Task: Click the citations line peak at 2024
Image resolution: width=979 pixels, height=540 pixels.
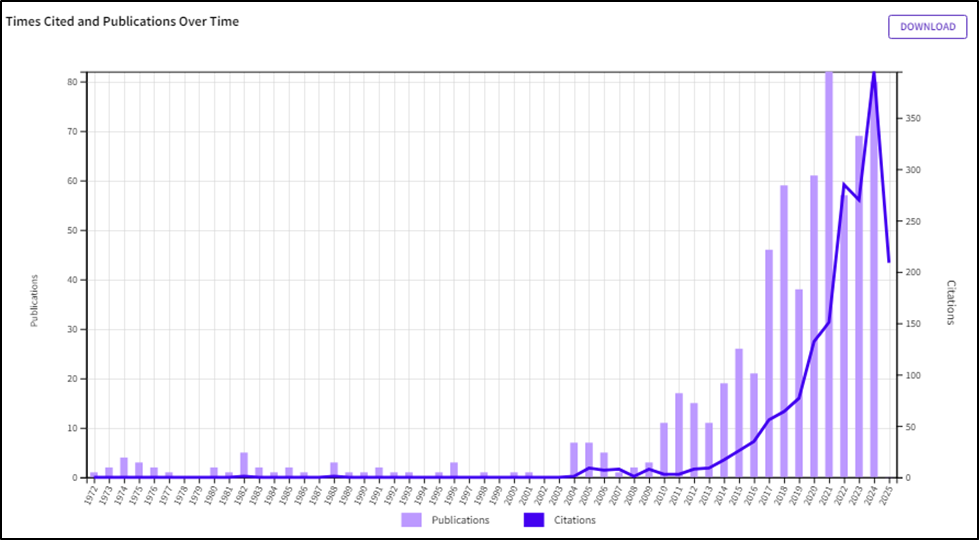Action: [x=874, y=72]
